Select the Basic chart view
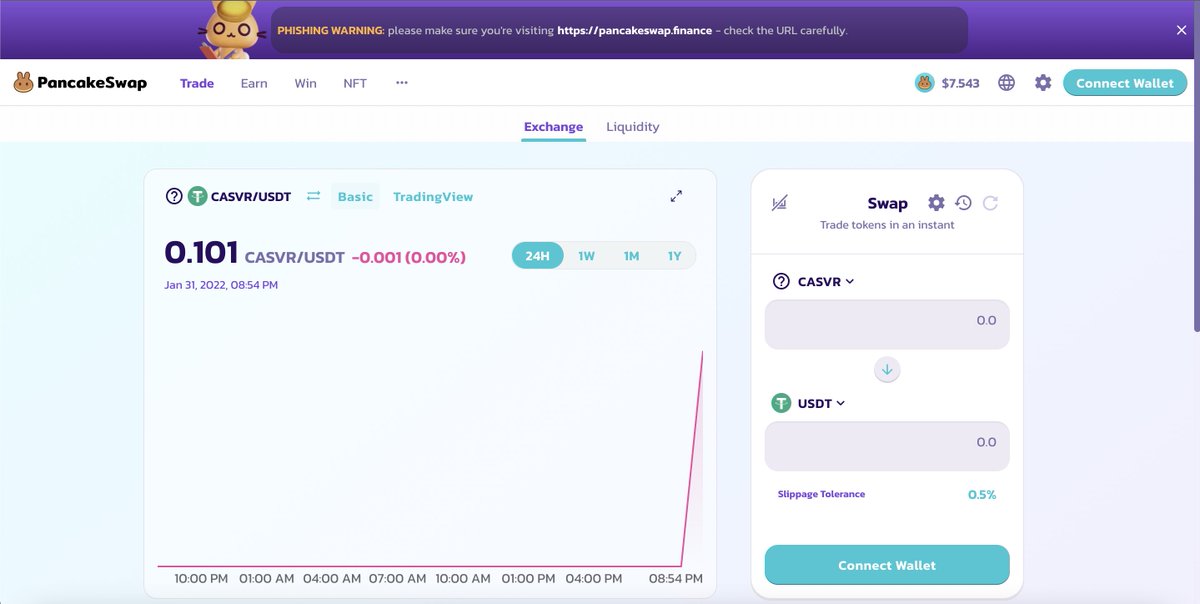 [355, 197]
